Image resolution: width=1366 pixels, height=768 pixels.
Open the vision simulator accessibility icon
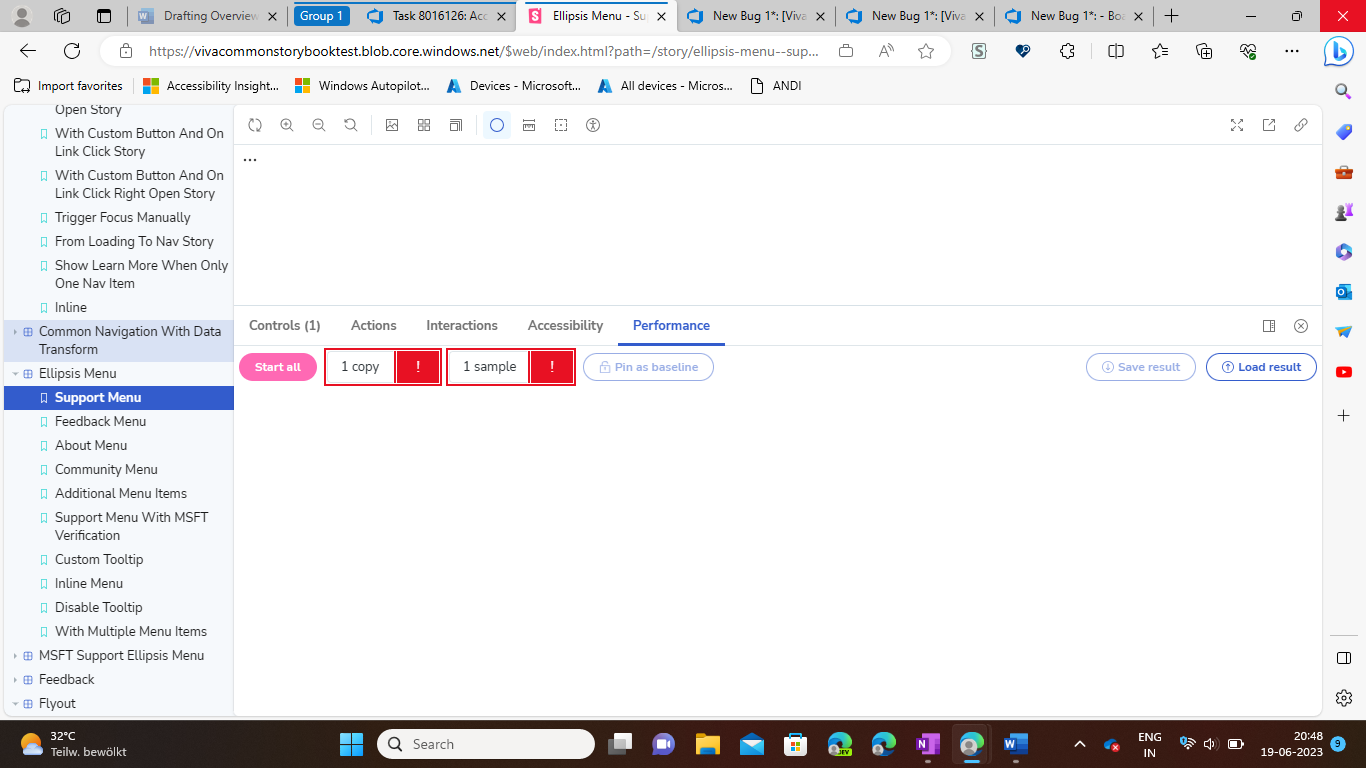pyautogui.click(x=593, y=125)
